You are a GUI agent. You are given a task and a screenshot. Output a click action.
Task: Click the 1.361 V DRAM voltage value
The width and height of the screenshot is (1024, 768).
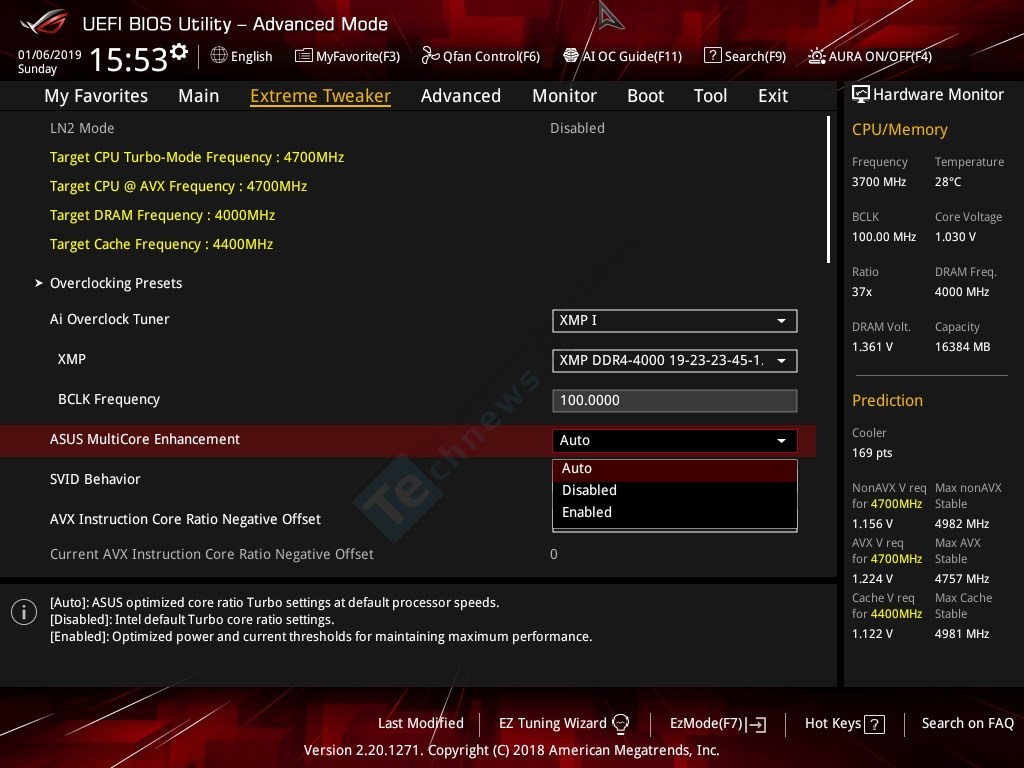tap(872, 347)
